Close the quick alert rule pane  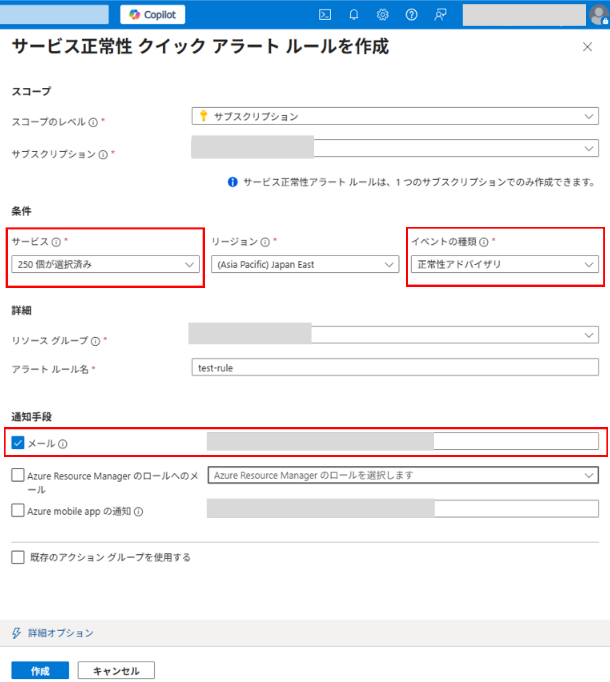(x=587, y=47)
